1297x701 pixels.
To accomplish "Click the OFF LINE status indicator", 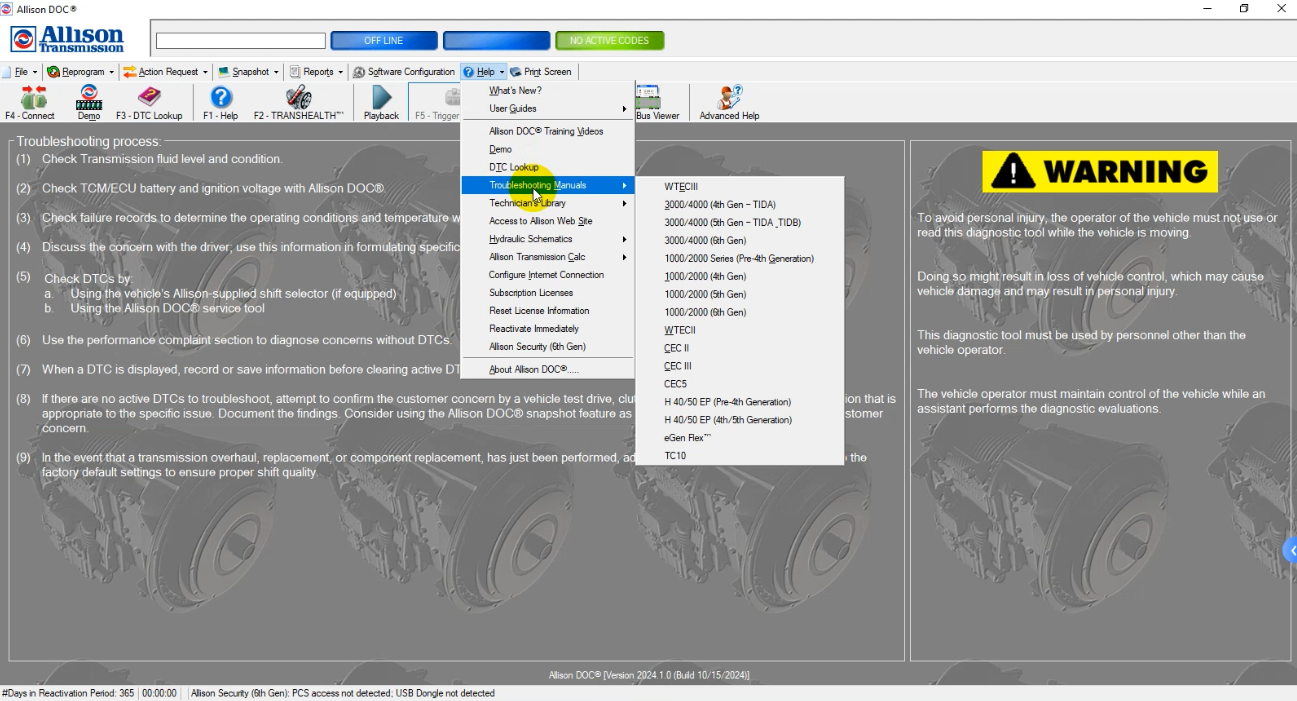I will 384,41.
